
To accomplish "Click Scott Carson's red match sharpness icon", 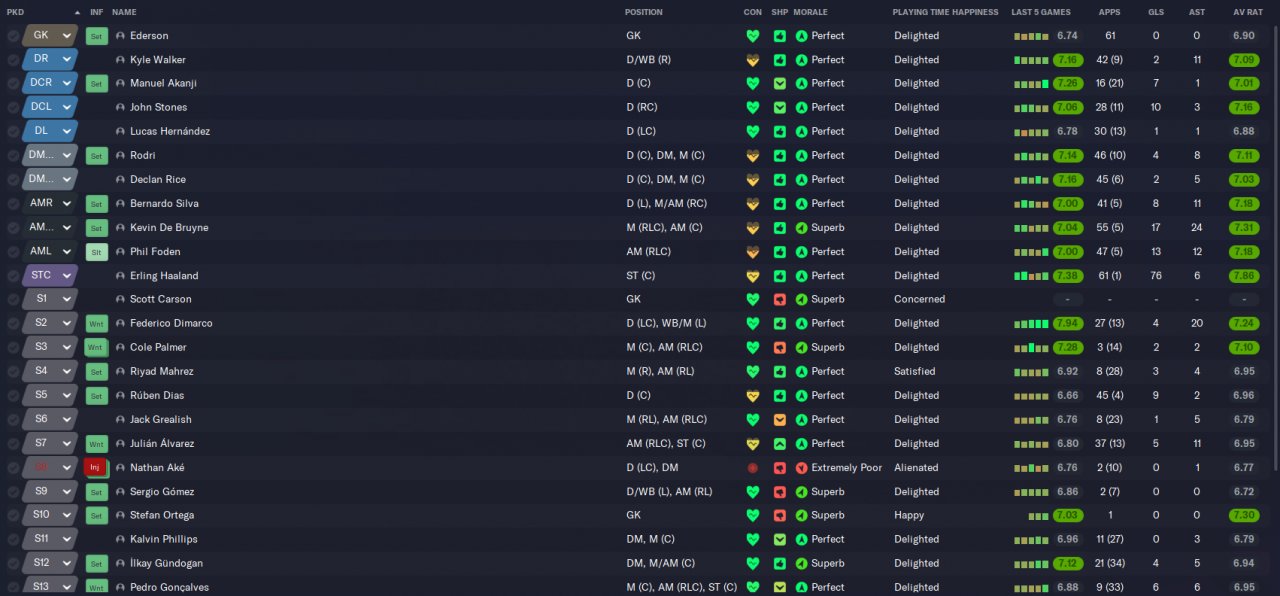I will coord(780,300).
